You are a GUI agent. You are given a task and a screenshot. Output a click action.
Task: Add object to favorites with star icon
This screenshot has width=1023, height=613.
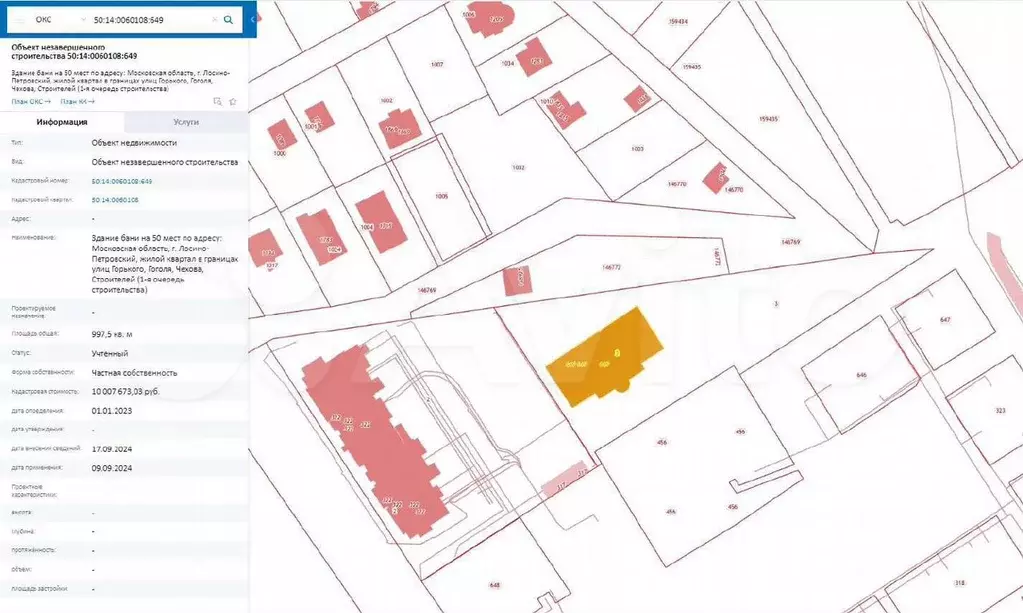click(x=233, y=102)
